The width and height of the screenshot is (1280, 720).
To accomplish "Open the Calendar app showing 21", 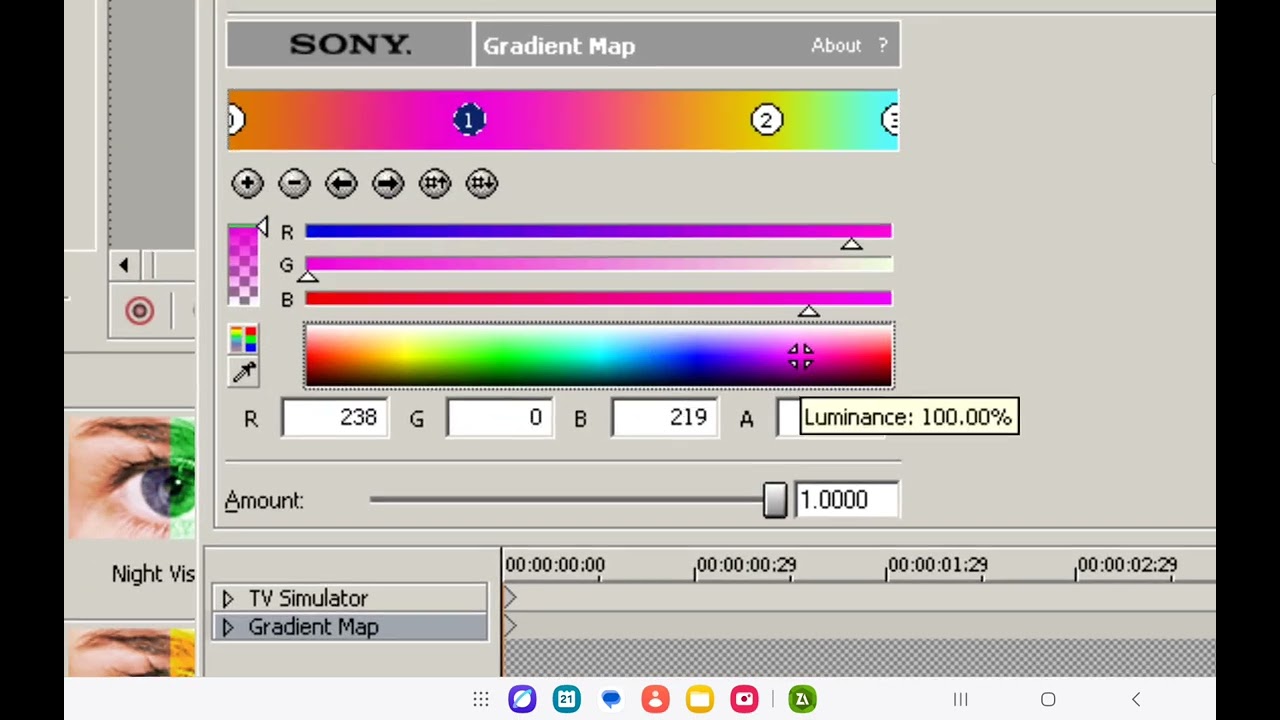I will point(567,699).
